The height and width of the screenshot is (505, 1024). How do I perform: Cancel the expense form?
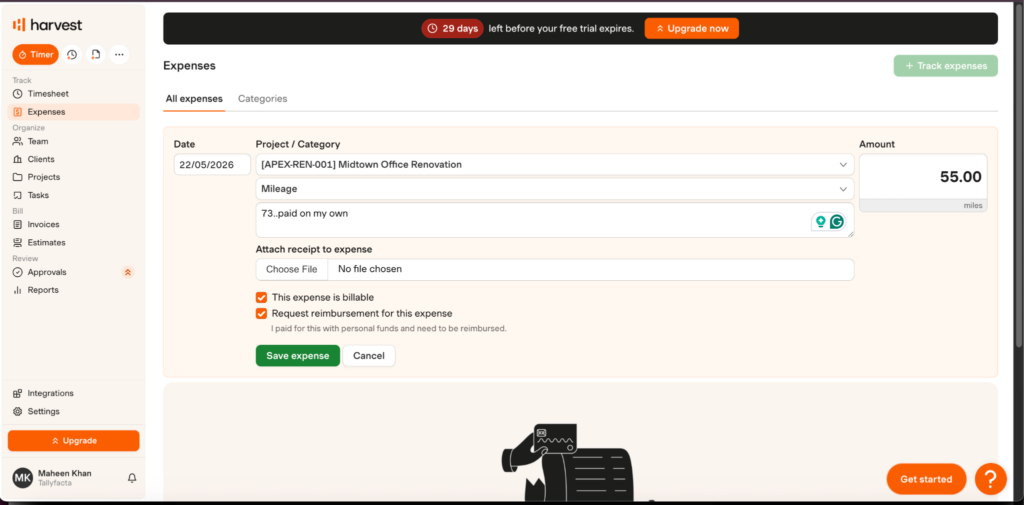(369, 356)
